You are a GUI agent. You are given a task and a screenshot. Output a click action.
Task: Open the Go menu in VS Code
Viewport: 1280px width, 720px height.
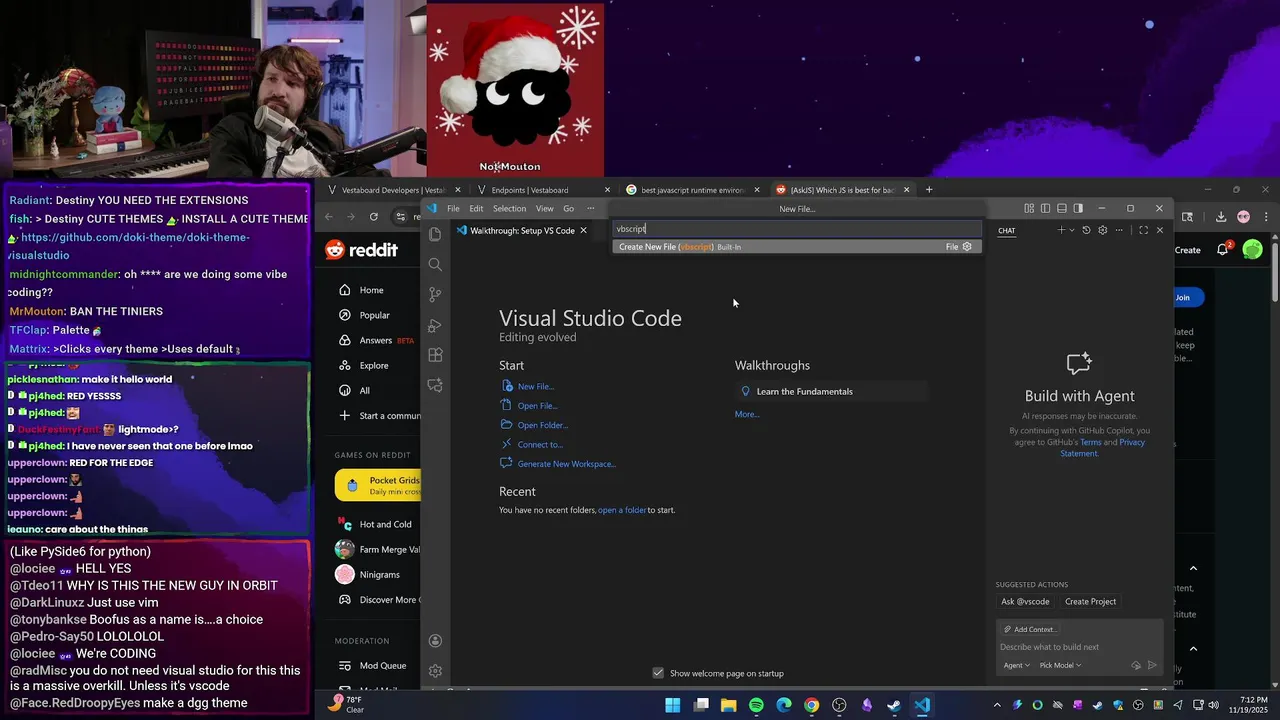[568, 208]
